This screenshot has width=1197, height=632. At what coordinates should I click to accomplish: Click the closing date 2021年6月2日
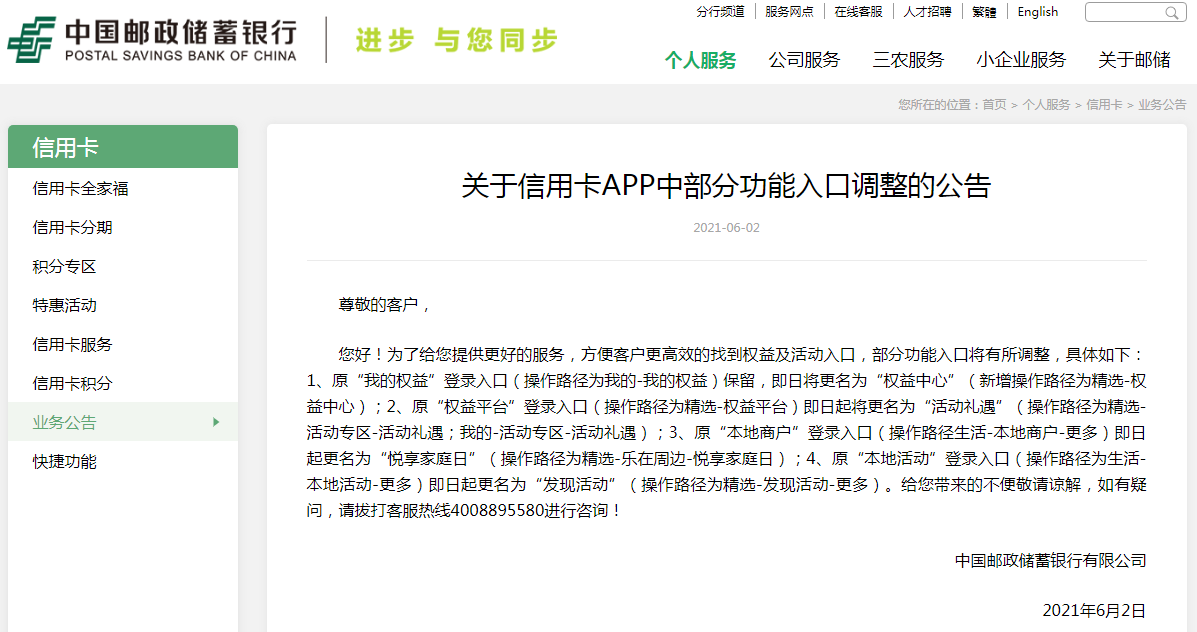[x=1094, y=611]
